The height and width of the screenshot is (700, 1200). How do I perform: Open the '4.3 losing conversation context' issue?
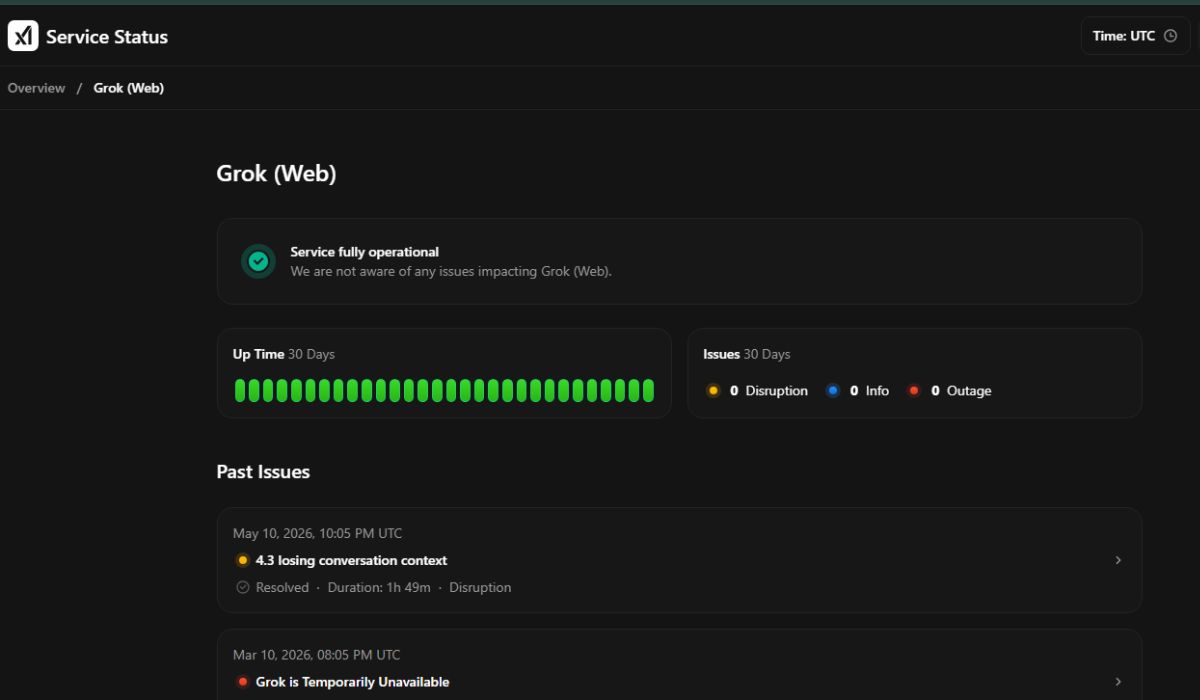[679, 560]
